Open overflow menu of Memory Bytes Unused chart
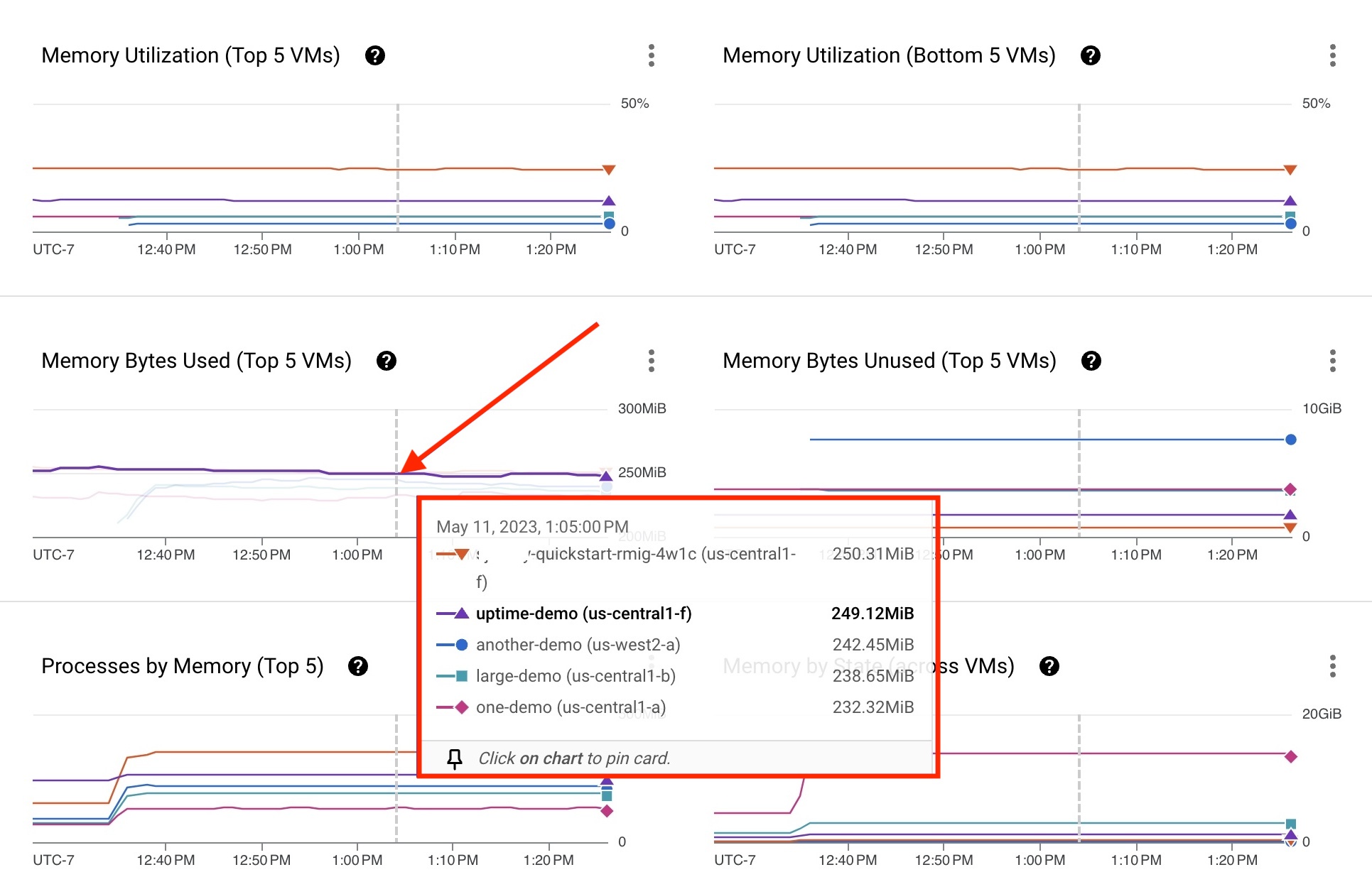The image size is (1372, 877). [1332, 361]
